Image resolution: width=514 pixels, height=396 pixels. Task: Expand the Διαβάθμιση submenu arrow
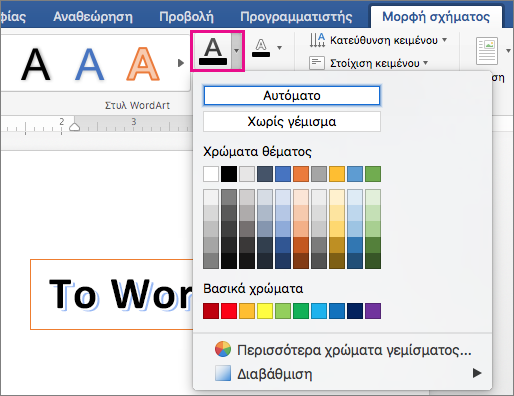(x=477, y=373)
